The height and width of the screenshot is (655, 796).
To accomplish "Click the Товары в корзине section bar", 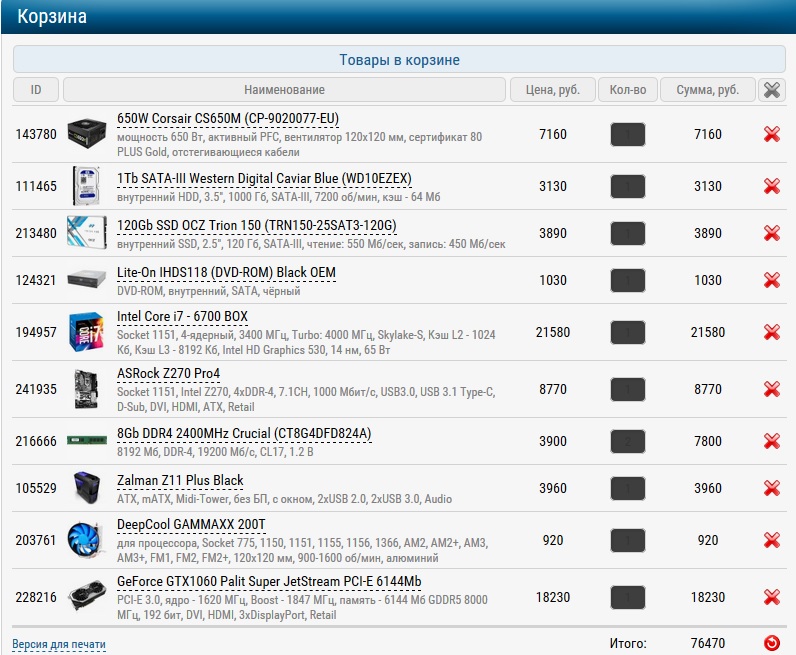I will (399, 59).
